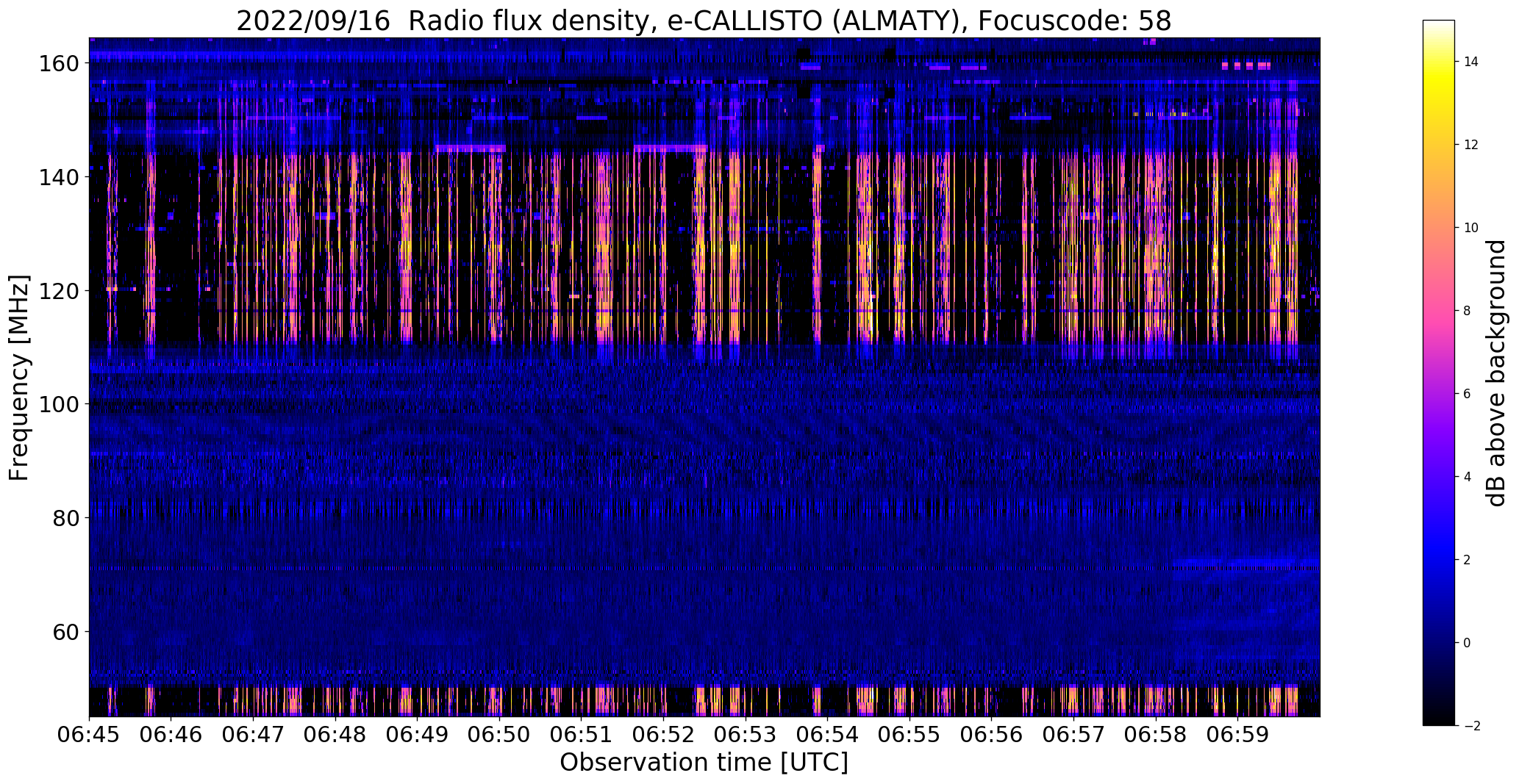Screen dimensions: 1519x784
Task: Click the 06:58 time tick label
Action: pos(1156,735)
